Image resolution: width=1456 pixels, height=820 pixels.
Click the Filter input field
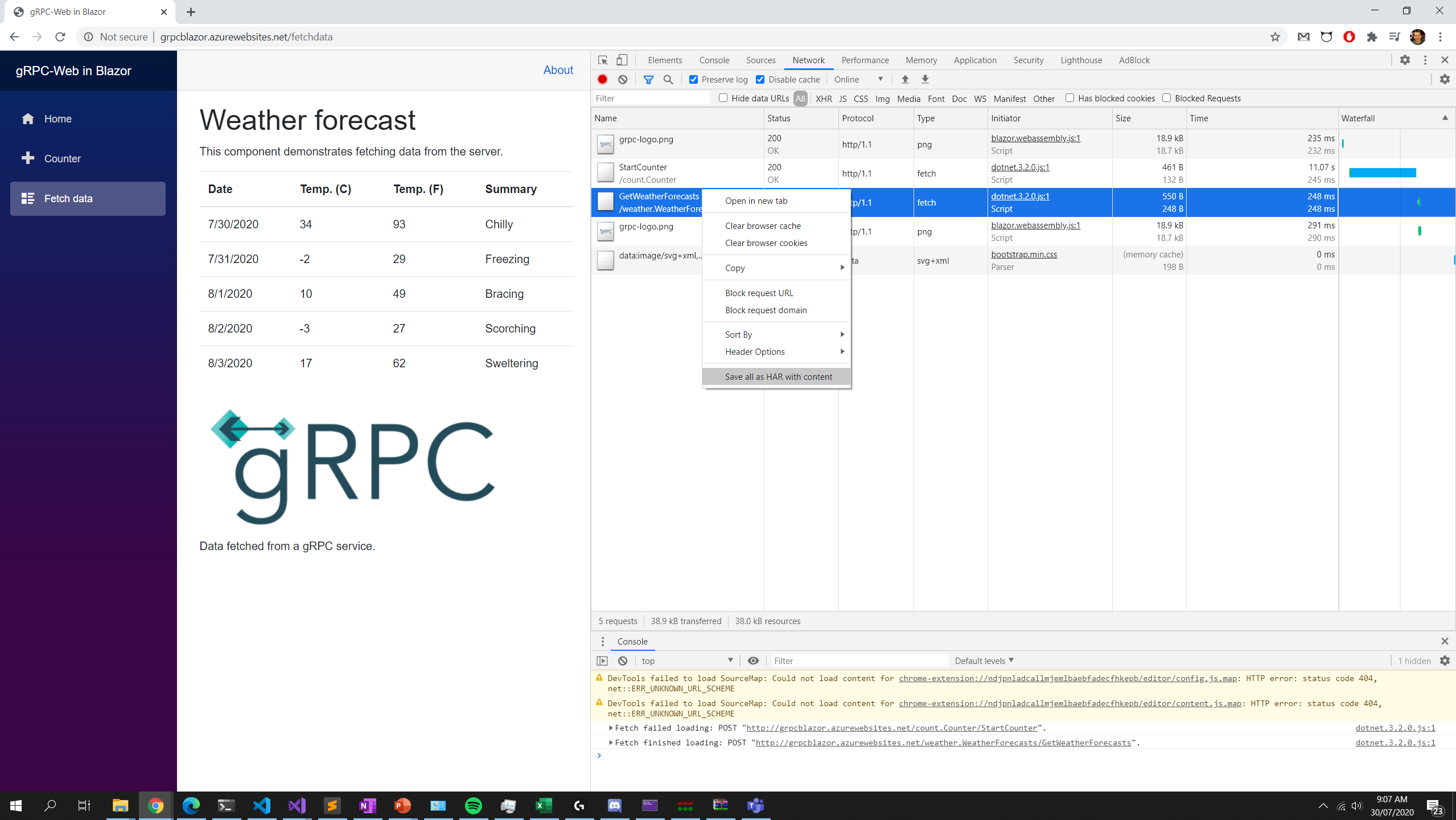[651, 97]
